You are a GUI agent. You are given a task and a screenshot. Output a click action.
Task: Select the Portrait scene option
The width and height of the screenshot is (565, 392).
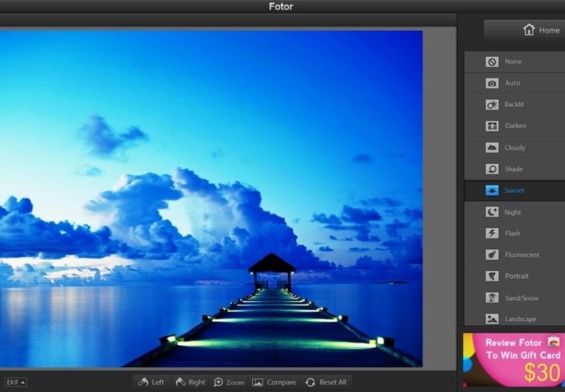pos(515,276)
